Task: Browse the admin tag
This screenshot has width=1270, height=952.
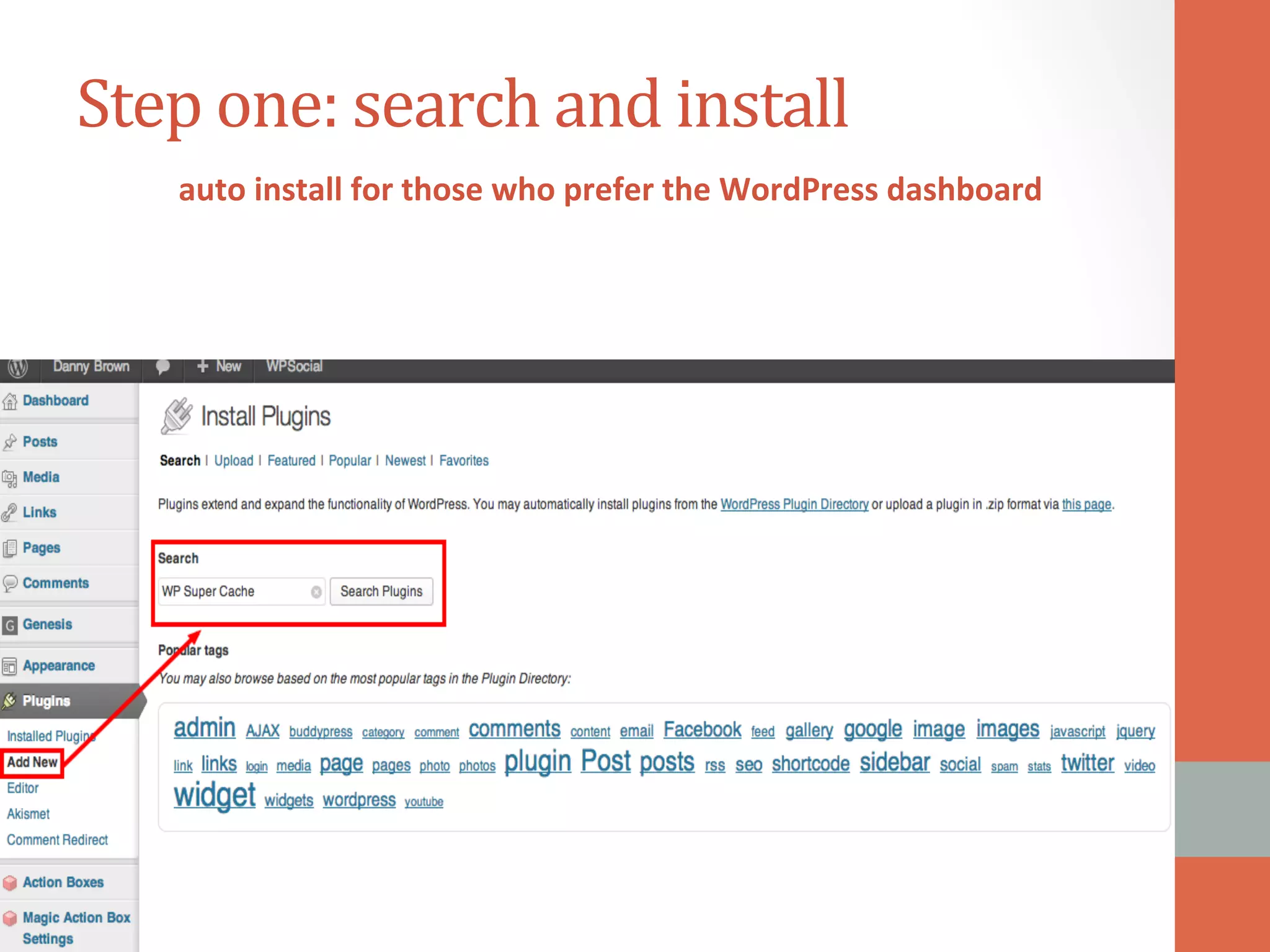Action: [205, 728]
